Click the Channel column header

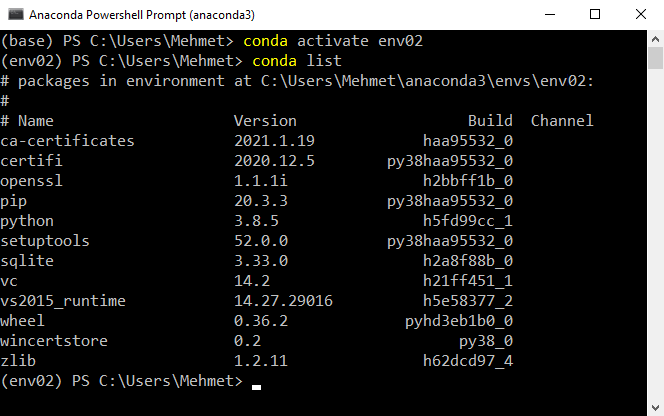tap(562, 121)
